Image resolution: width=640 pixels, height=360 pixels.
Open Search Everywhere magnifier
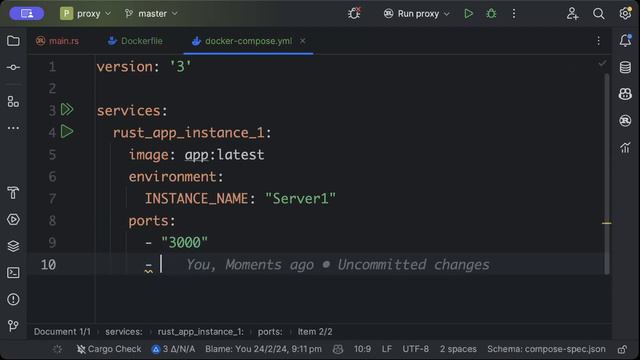coord(598,13)
